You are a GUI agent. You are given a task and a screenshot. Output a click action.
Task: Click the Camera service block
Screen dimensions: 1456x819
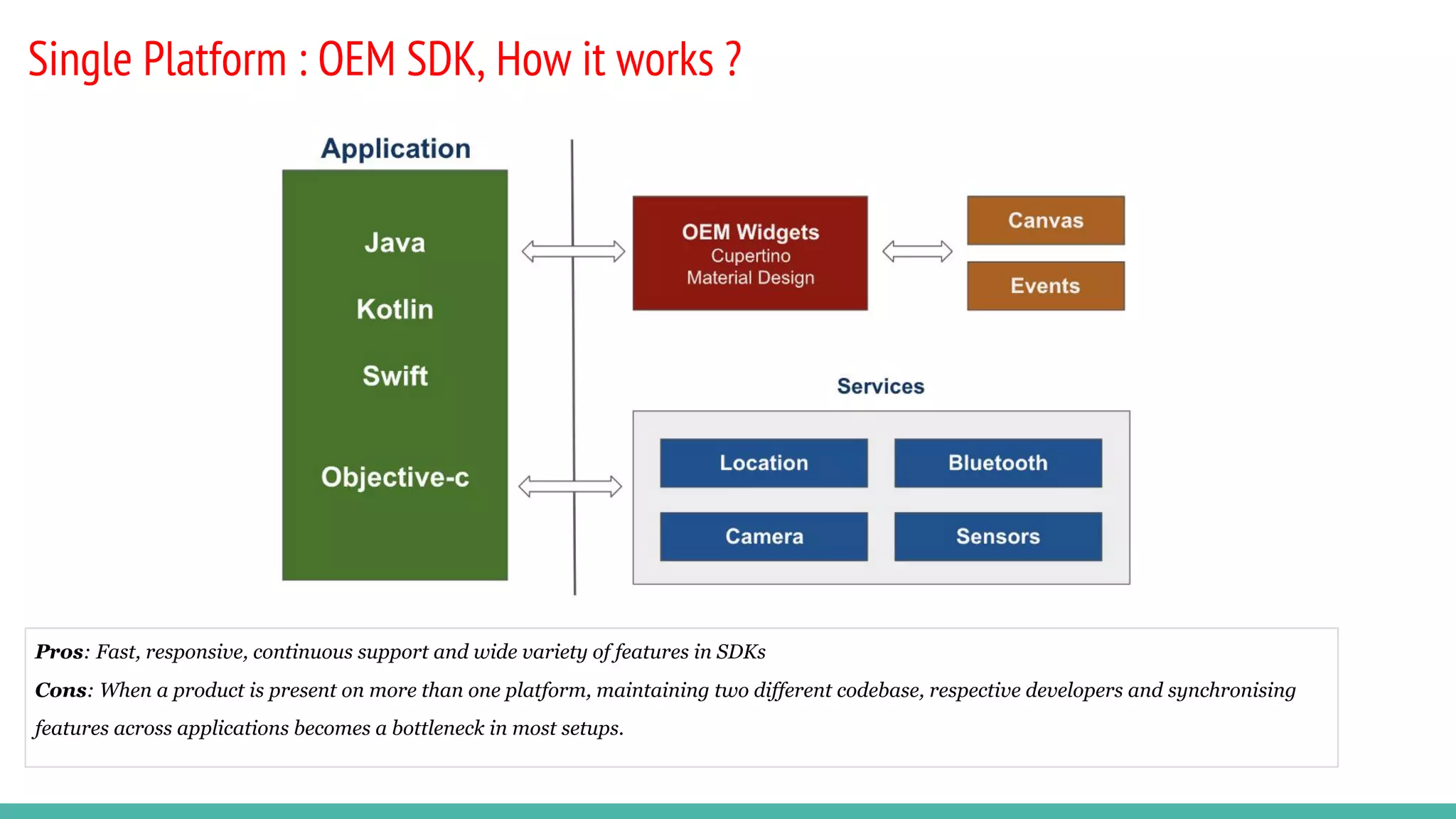764,536
